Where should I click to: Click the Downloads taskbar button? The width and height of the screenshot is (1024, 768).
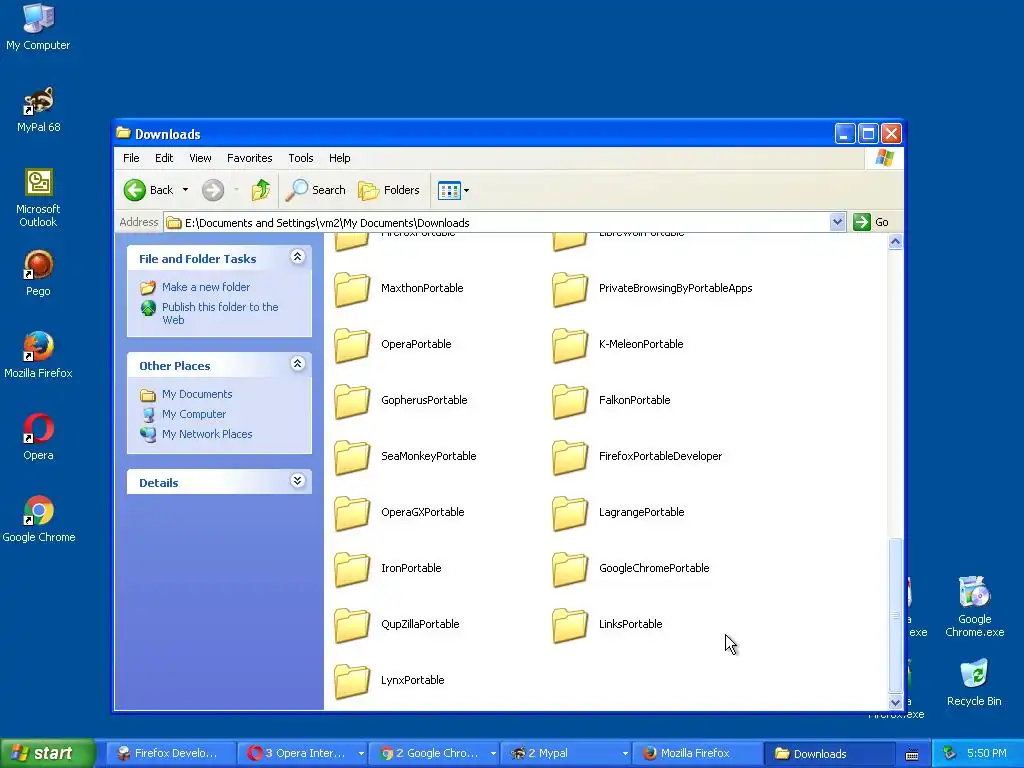click(829, 754)
